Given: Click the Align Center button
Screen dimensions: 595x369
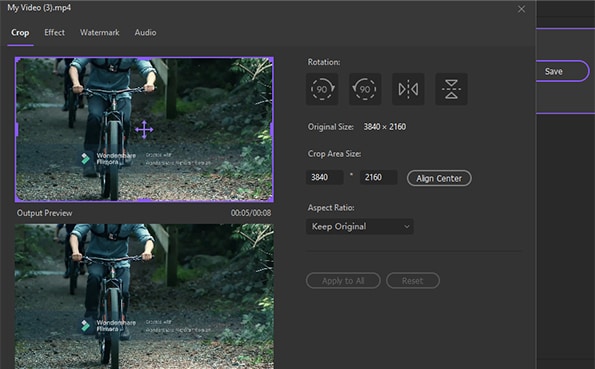Looking at the screenshot, I should [439, 178].
